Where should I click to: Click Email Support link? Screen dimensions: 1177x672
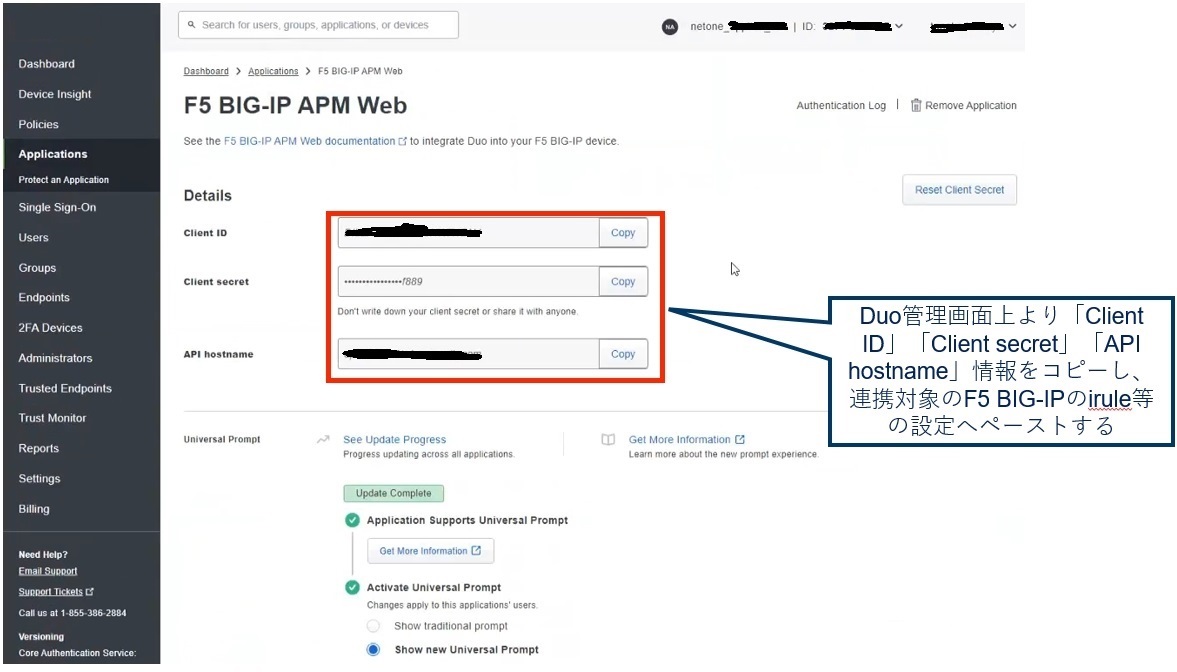48,571
